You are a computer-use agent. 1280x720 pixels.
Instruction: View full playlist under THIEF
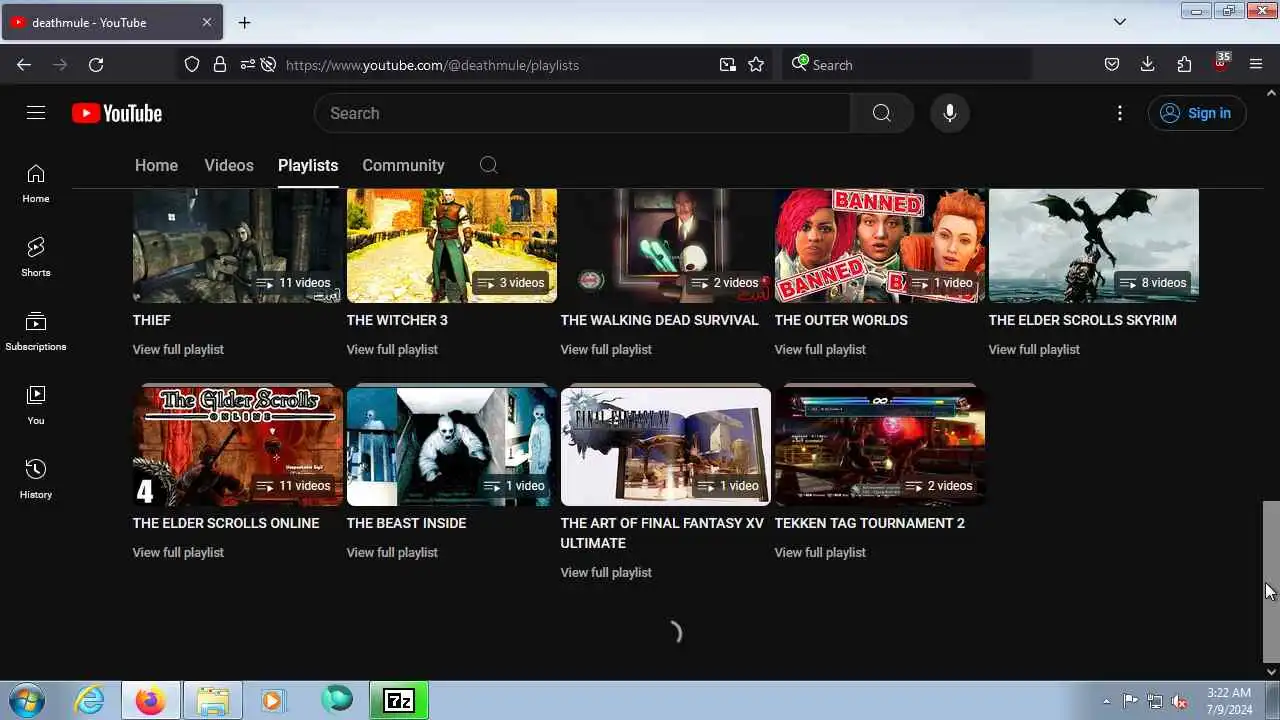(x=178, y=349)
